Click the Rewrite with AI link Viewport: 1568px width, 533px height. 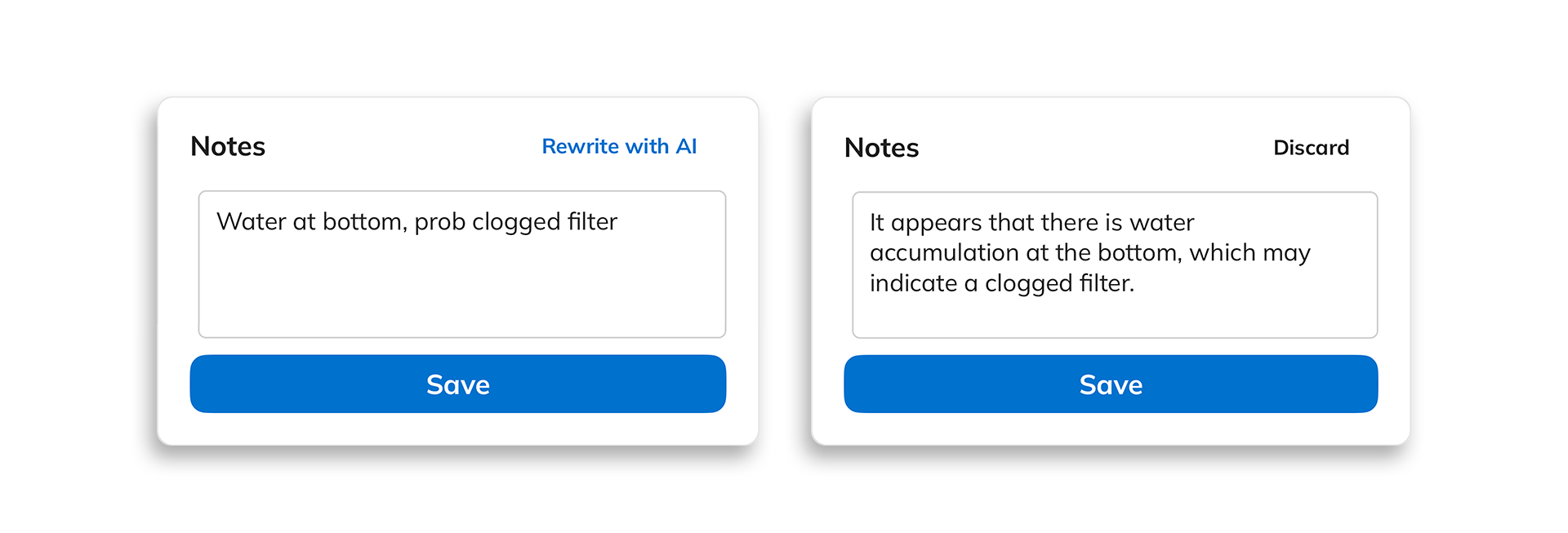click(619, 146)
